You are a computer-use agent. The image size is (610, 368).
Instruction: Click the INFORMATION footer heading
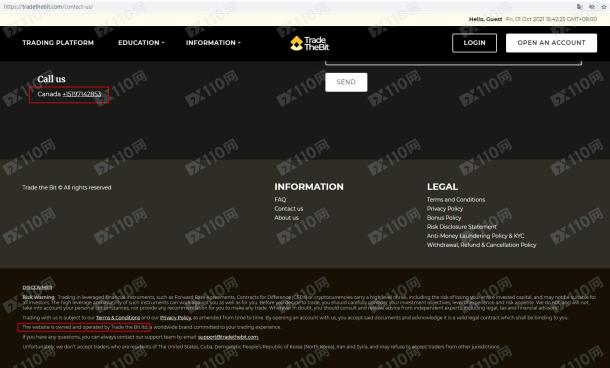tap(309, 187)
